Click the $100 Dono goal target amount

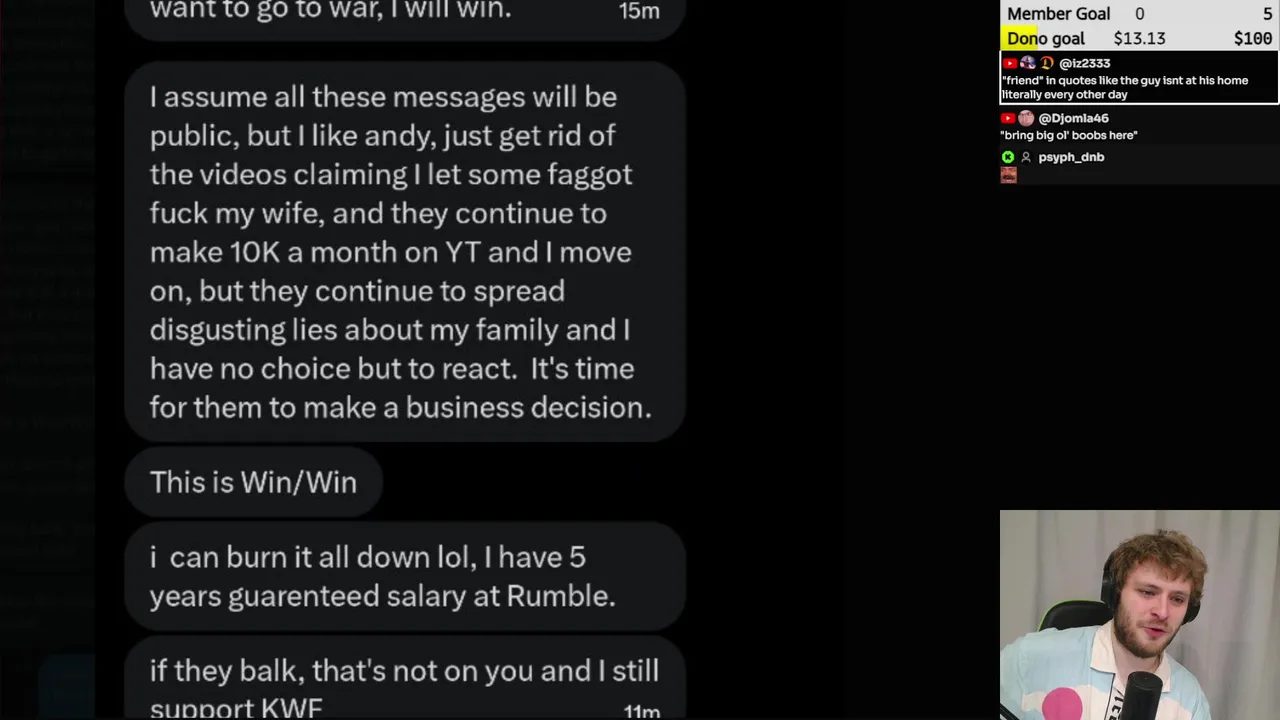click(x=1252, y=38)
